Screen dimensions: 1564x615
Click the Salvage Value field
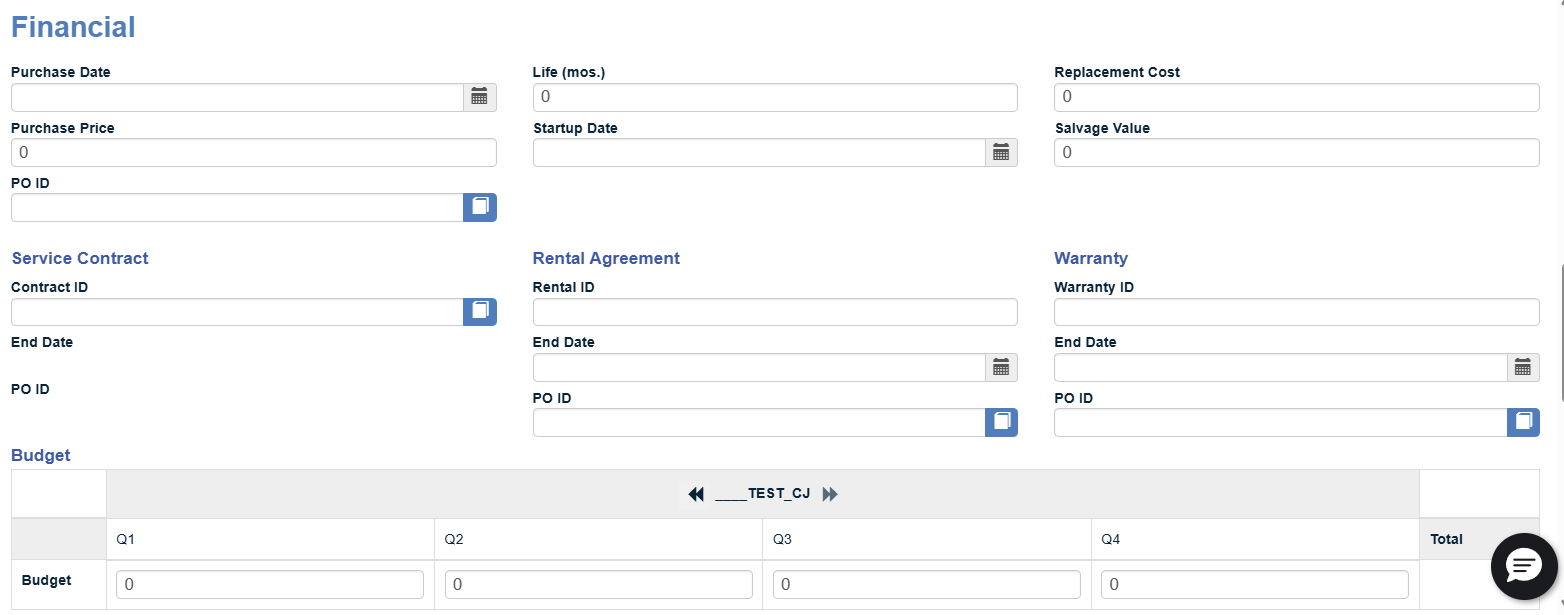[x=1297, y=152]
